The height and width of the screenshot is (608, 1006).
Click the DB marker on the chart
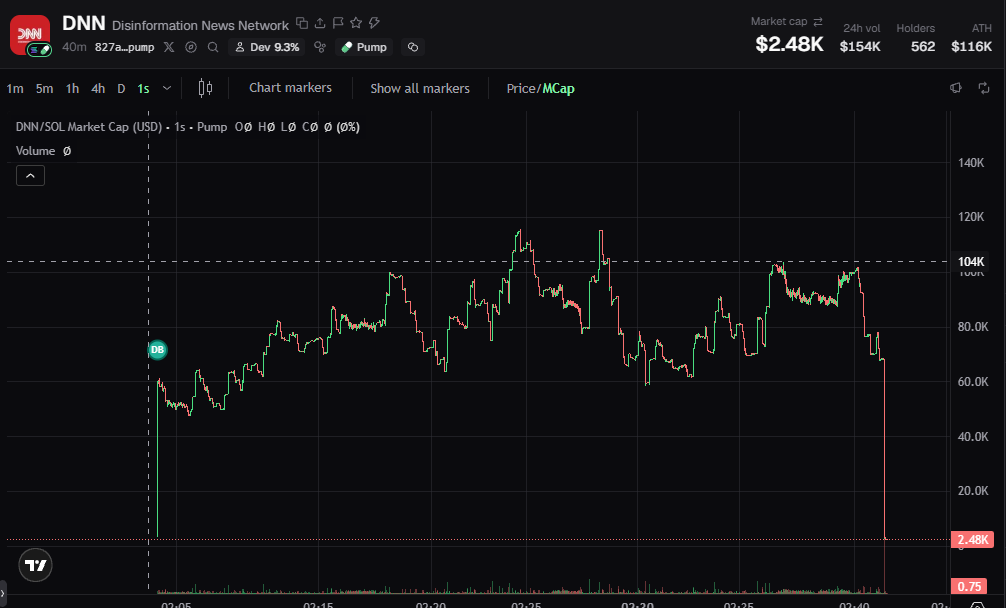point(157,350)
